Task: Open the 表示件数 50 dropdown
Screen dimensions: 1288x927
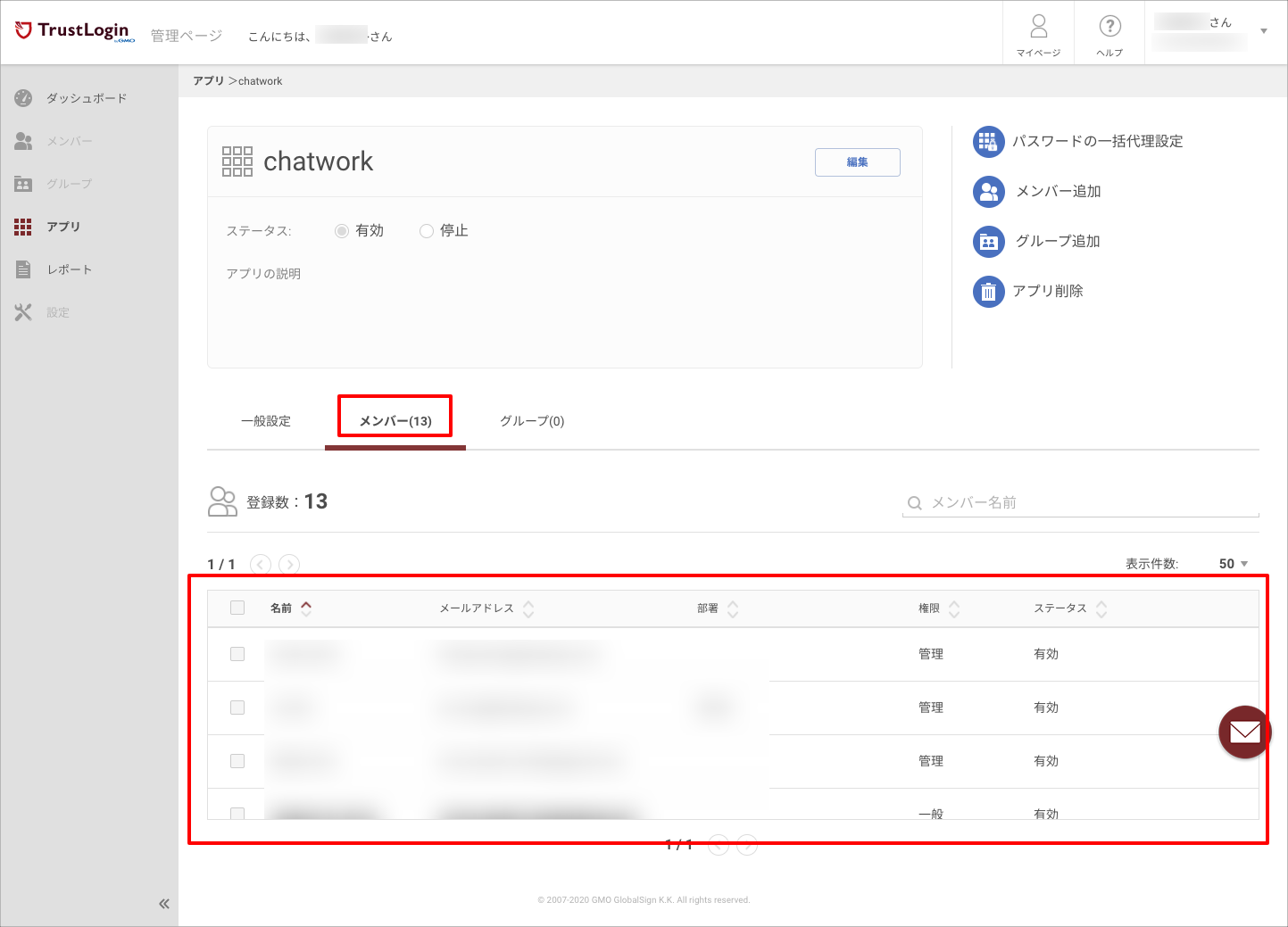Action: (1234, 564)
